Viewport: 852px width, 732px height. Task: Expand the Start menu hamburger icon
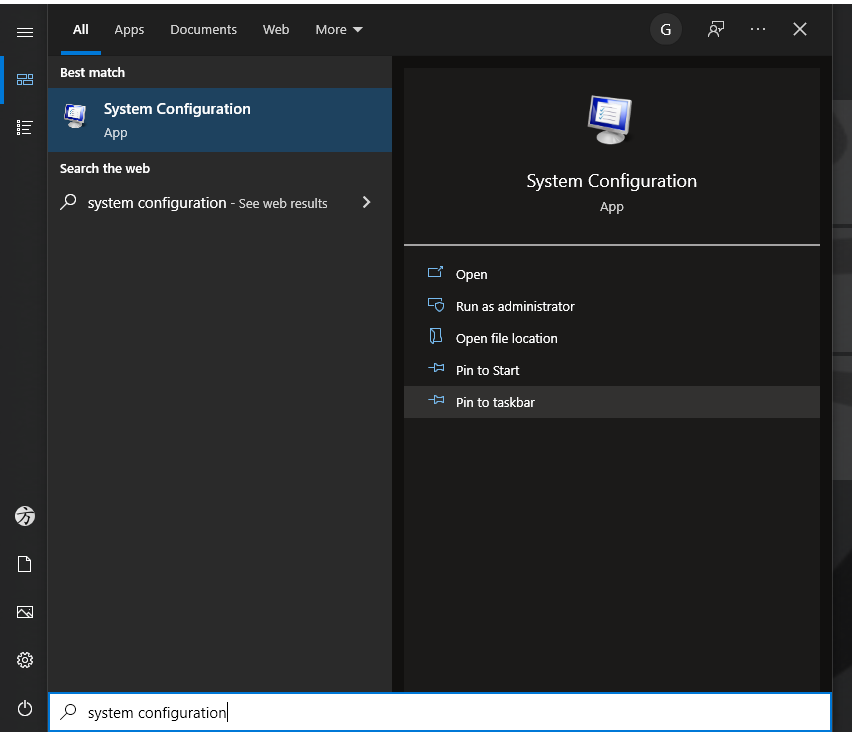tap(25, 32)
